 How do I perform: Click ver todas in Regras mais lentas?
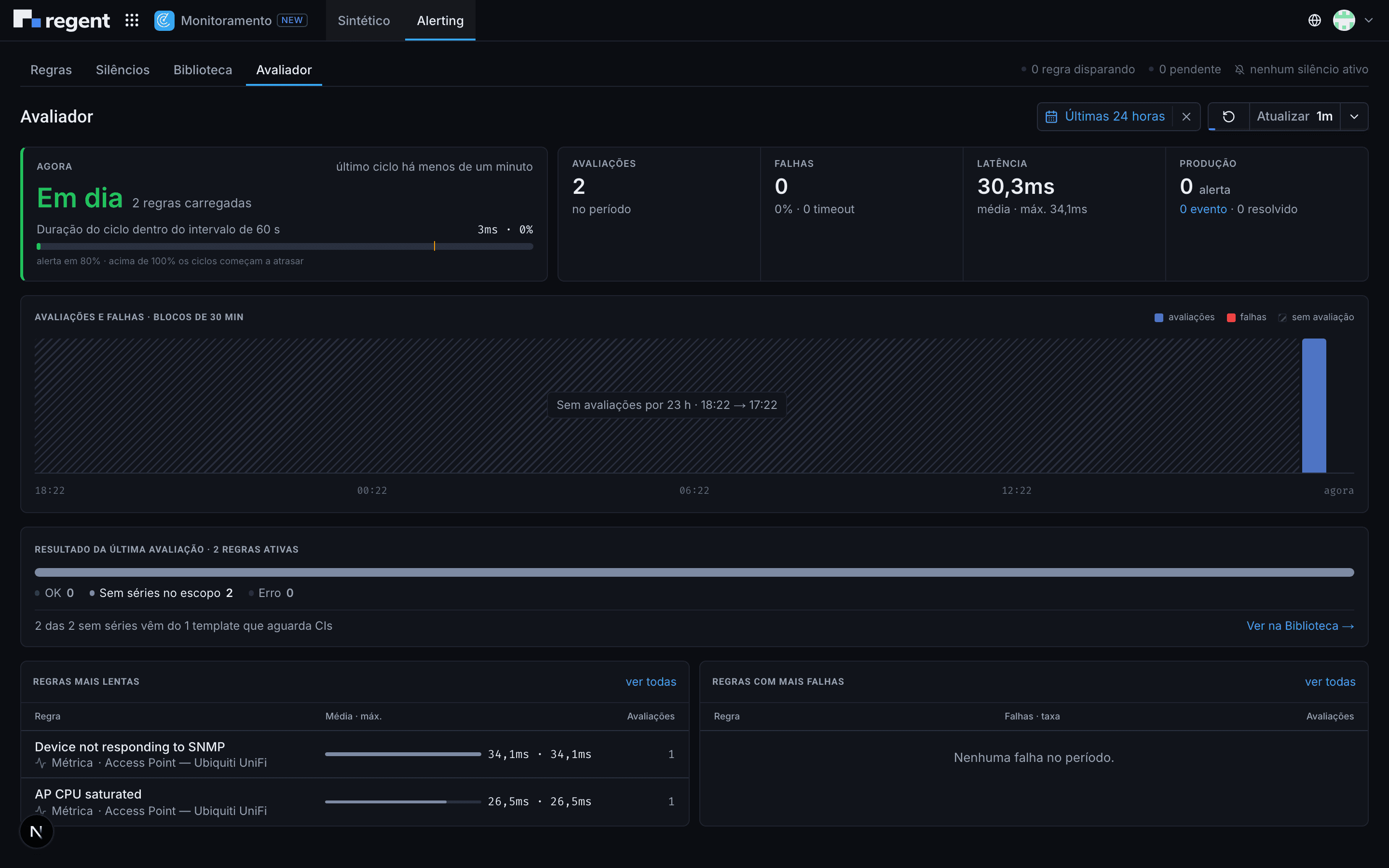[x=651, y=681]
